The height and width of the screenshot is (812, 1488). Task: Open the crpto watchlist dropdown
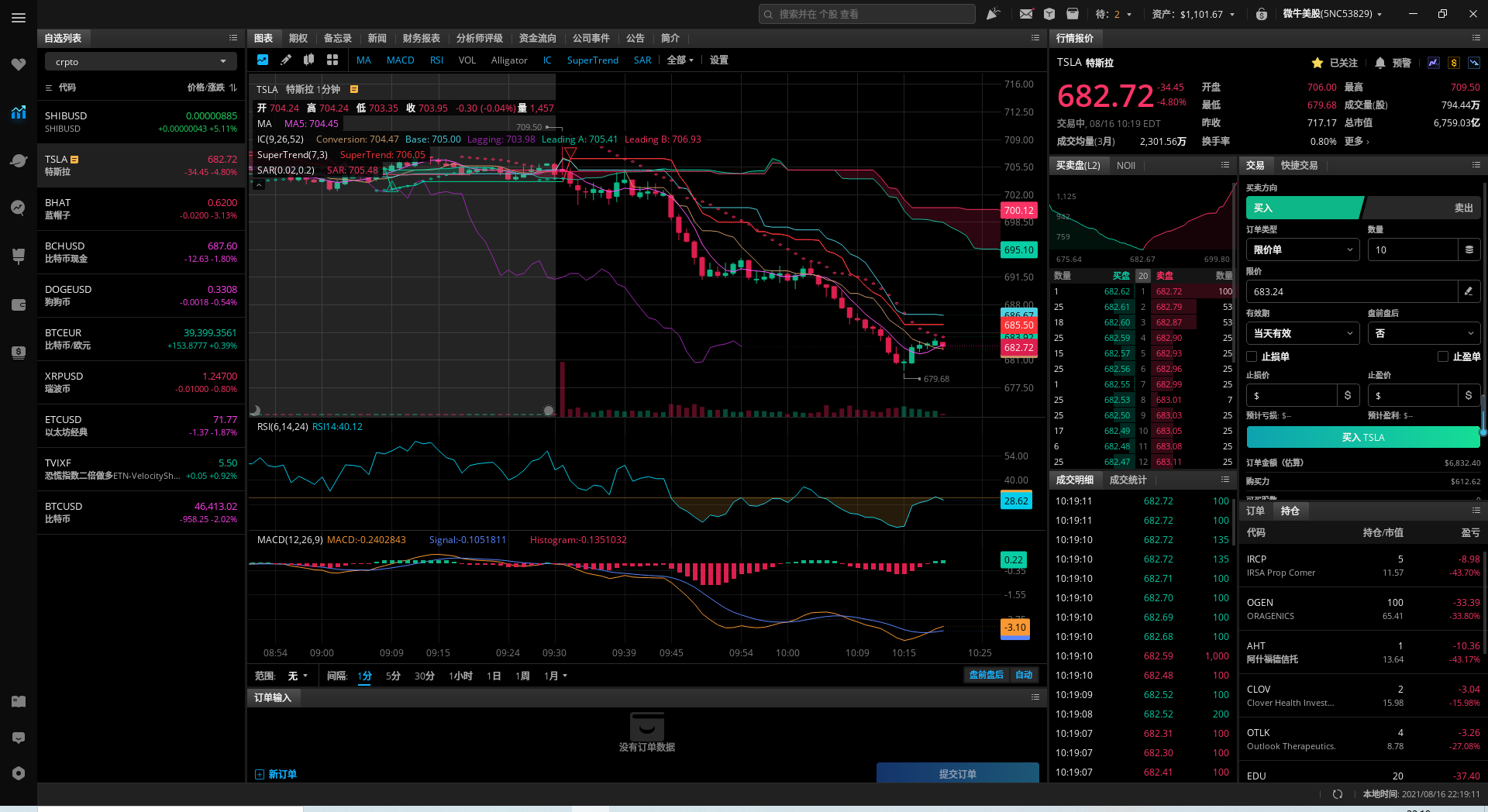click(x=141, y=62)
